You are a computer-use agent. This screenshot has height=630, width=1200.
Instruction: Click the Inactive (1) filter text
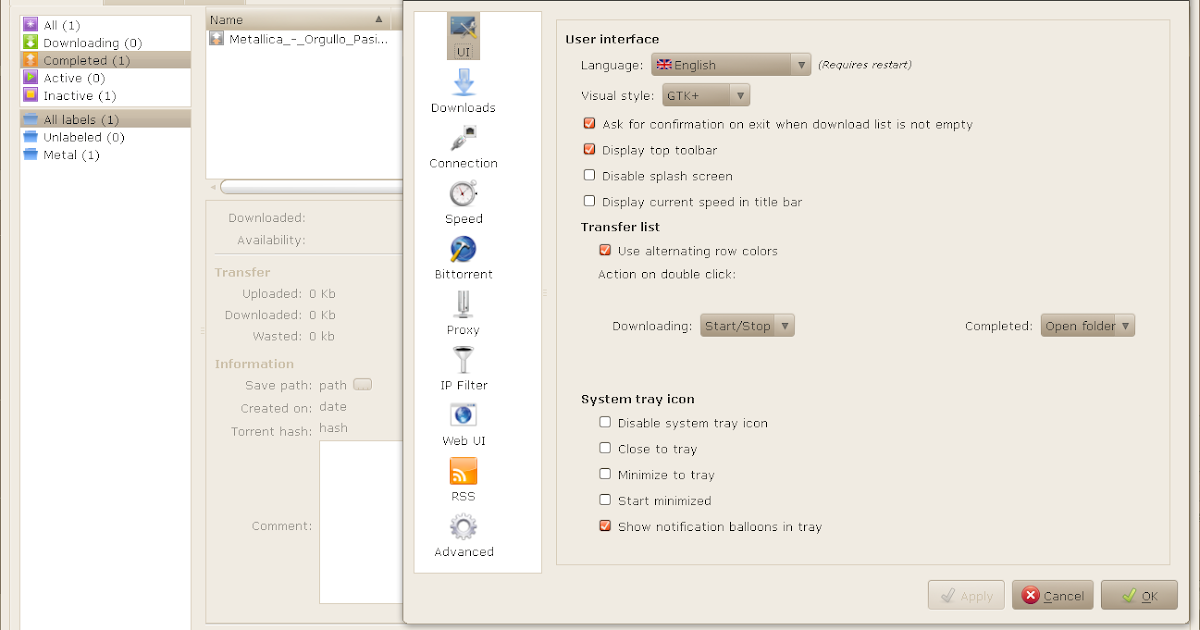(x=80, y=96)
